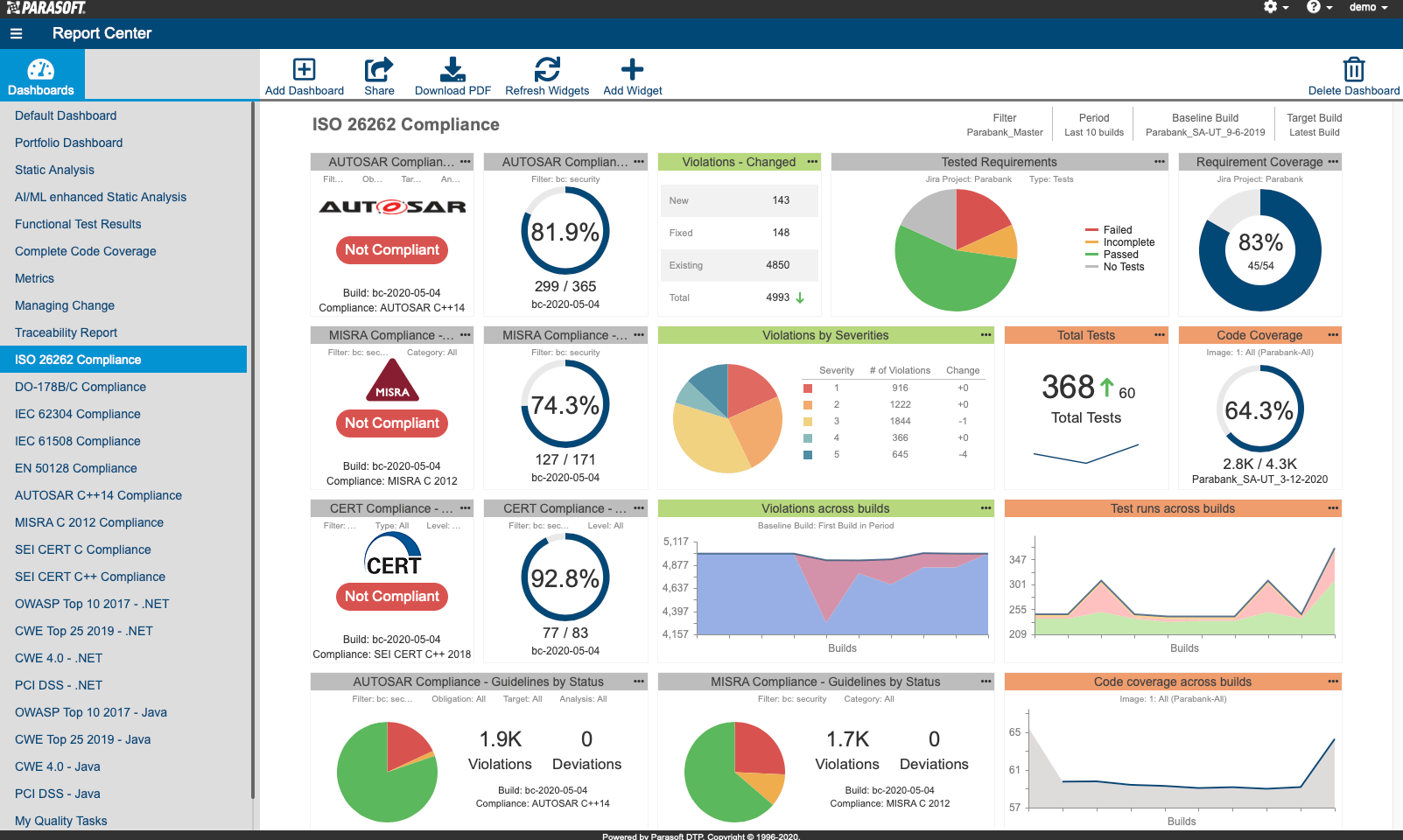
Task: Click the 83% requirement coverage donut
Action: tap(1260, 250)
